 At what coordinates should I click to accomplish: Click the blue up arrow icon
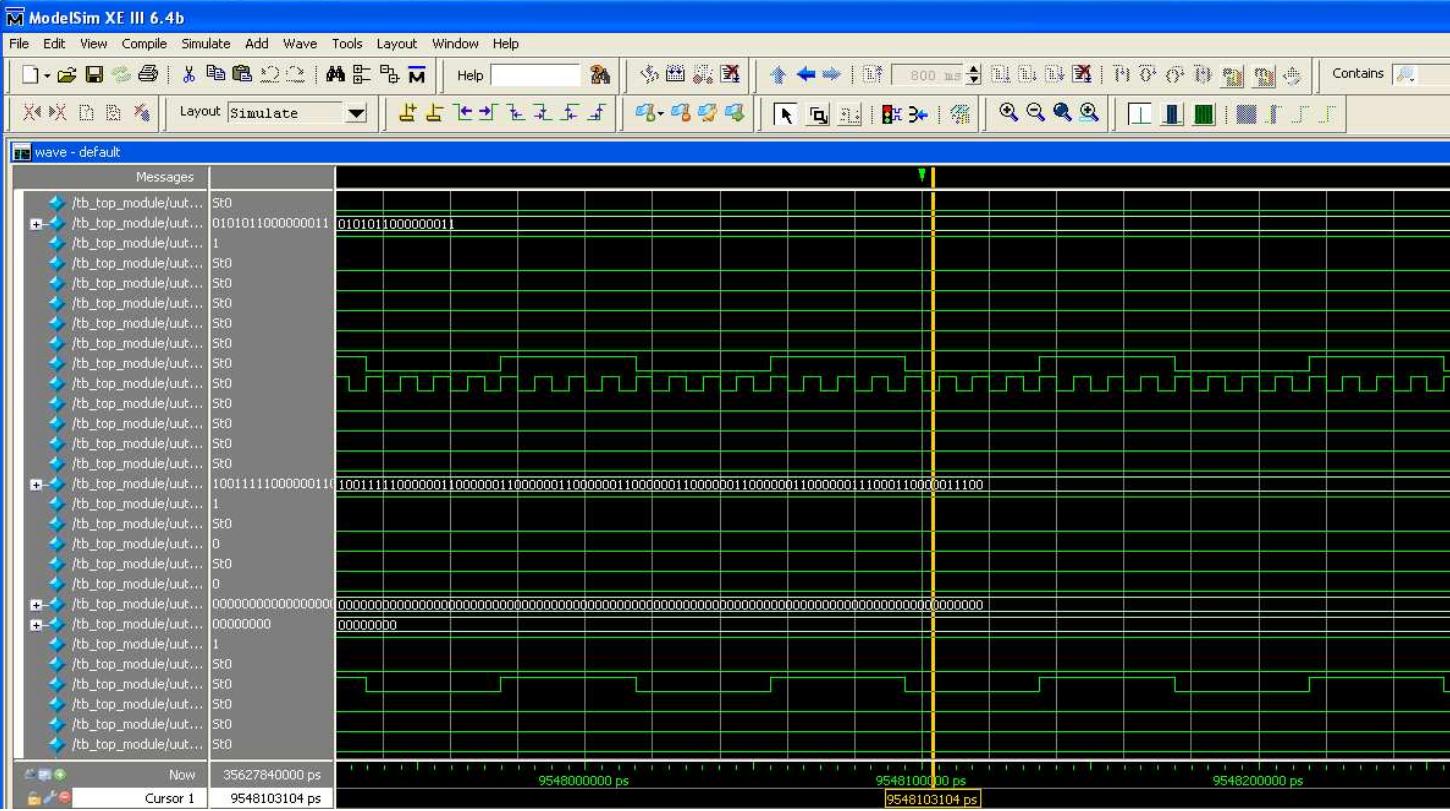click(778, 75)
